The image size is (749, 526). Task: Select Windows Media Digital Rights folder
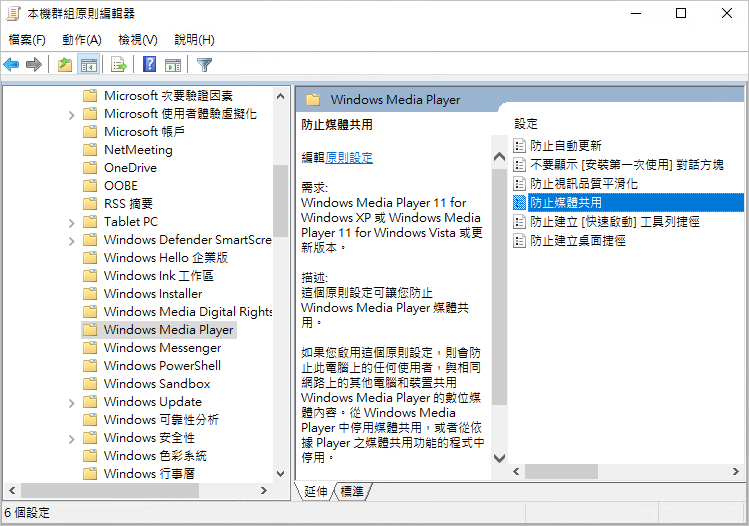pos(188,312)
